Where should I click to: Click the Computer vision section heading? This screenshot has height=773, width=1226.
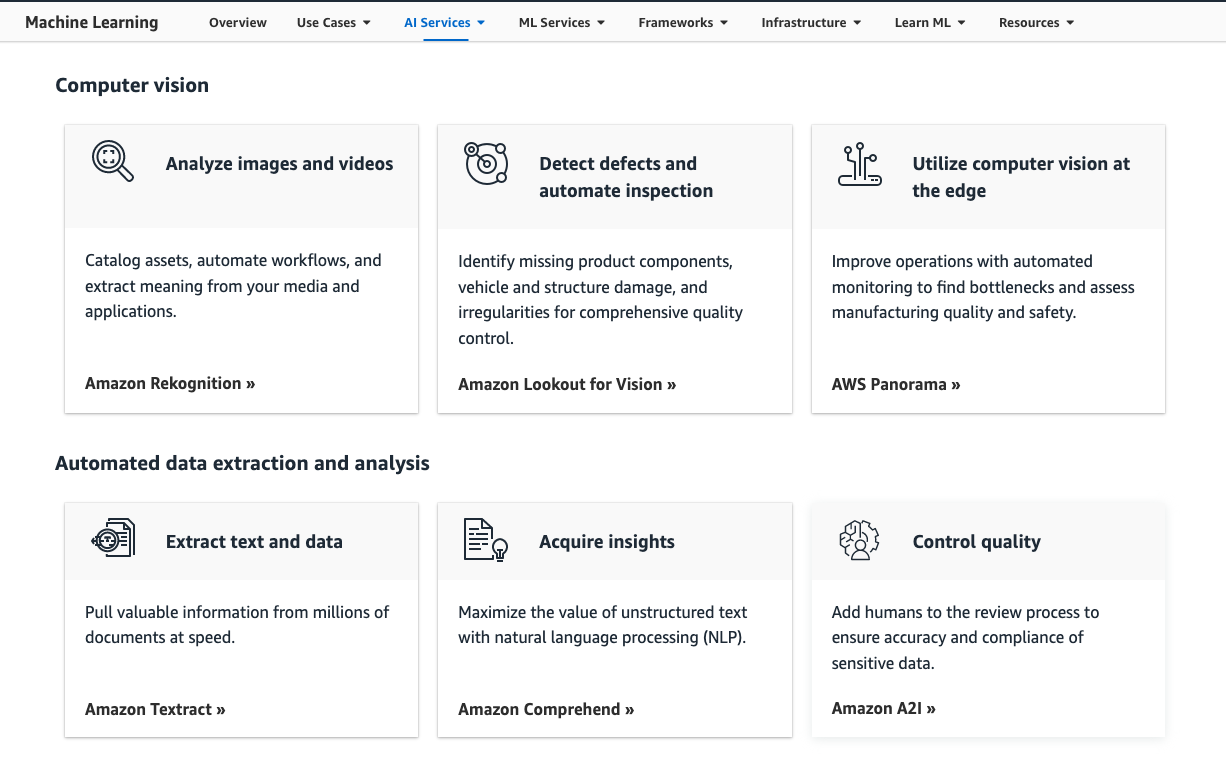click(x=132, y=85)
